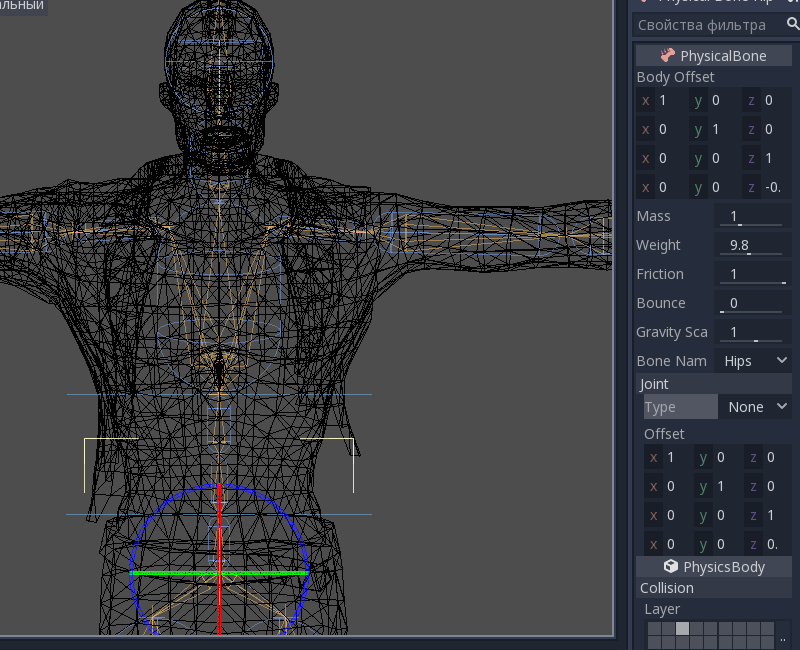
Task: Click Body Offset second-row y field
Action: point(714,130)
